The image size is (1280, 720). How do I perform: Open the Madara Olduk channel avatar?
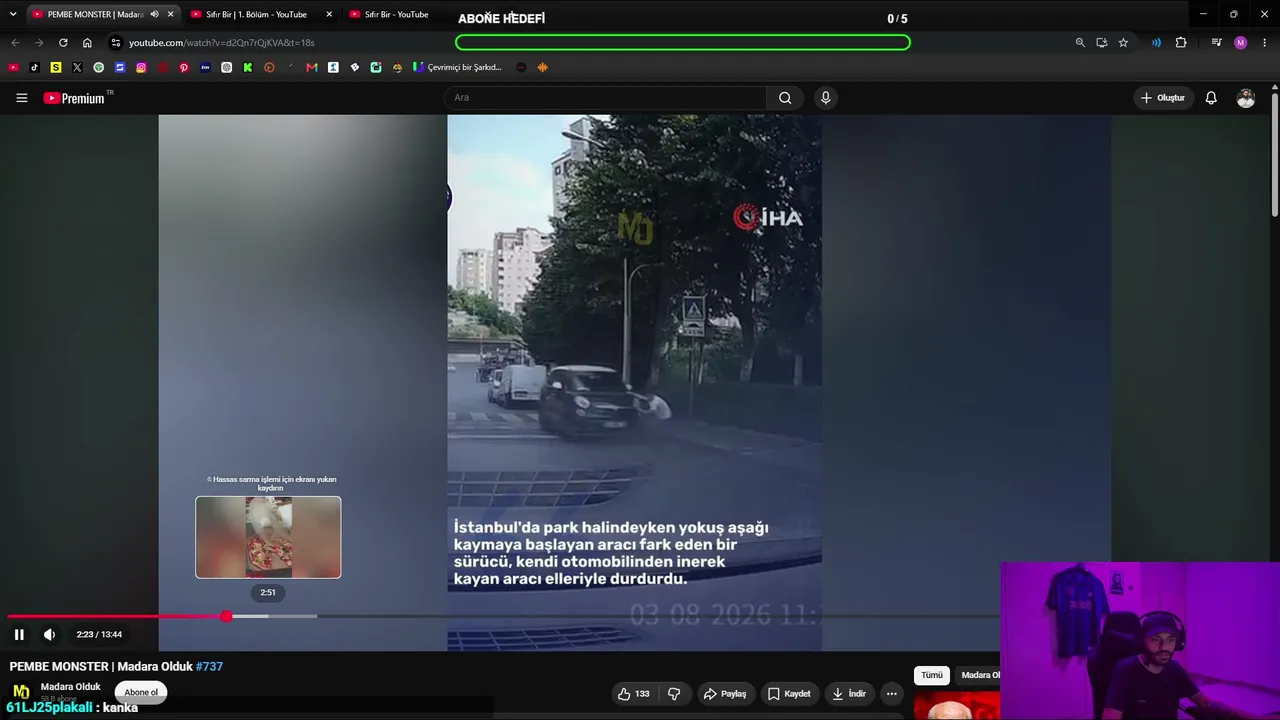click(x=21, y=692)
